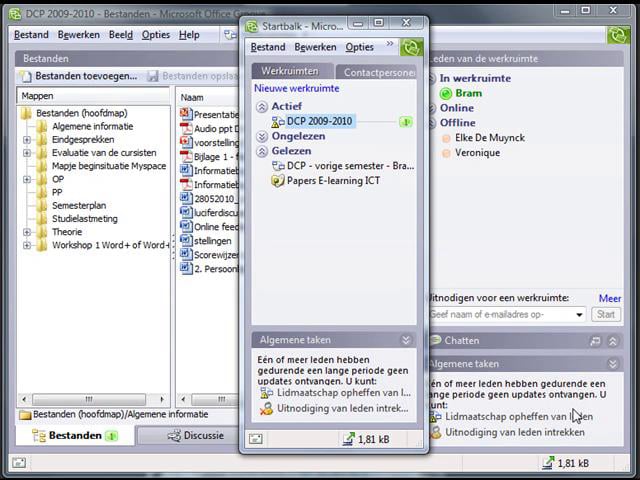Open Bestand menu in DCP window
Viewport: 640px width, 480px height.
point(31,35)
